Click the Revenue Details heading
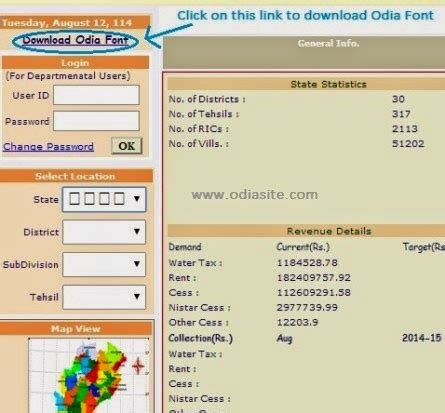 (x=329, y=231)
